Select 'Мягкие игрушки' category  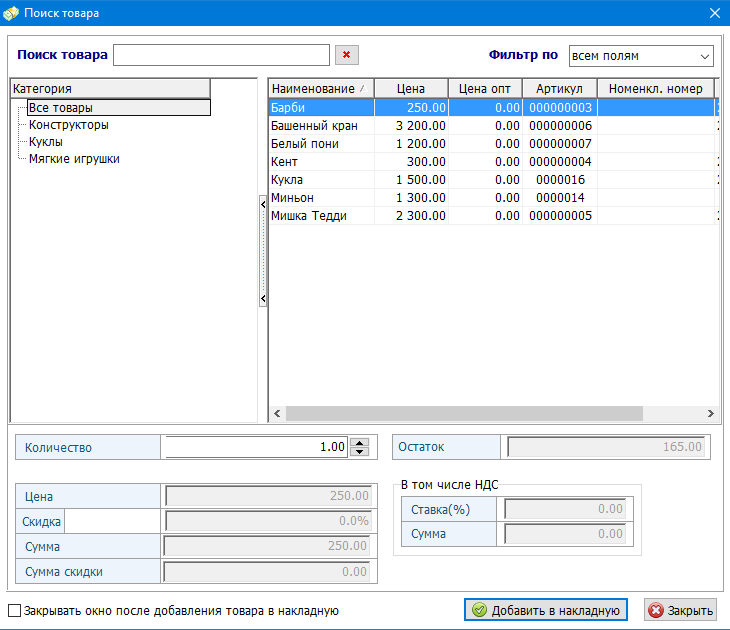coord(74,159)
